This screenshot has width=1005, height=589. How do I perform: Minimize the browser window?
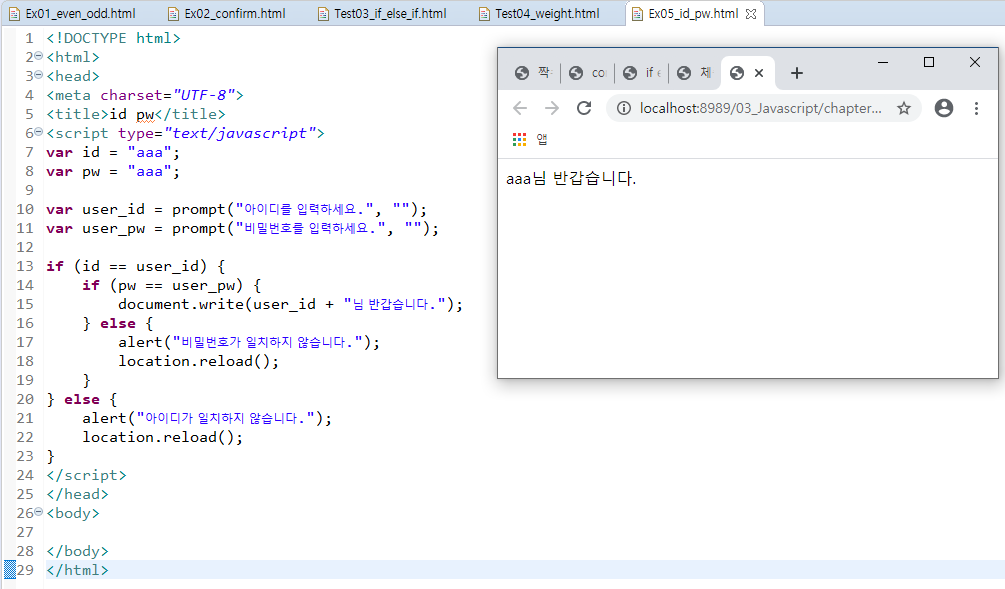(x=883, y=62)
